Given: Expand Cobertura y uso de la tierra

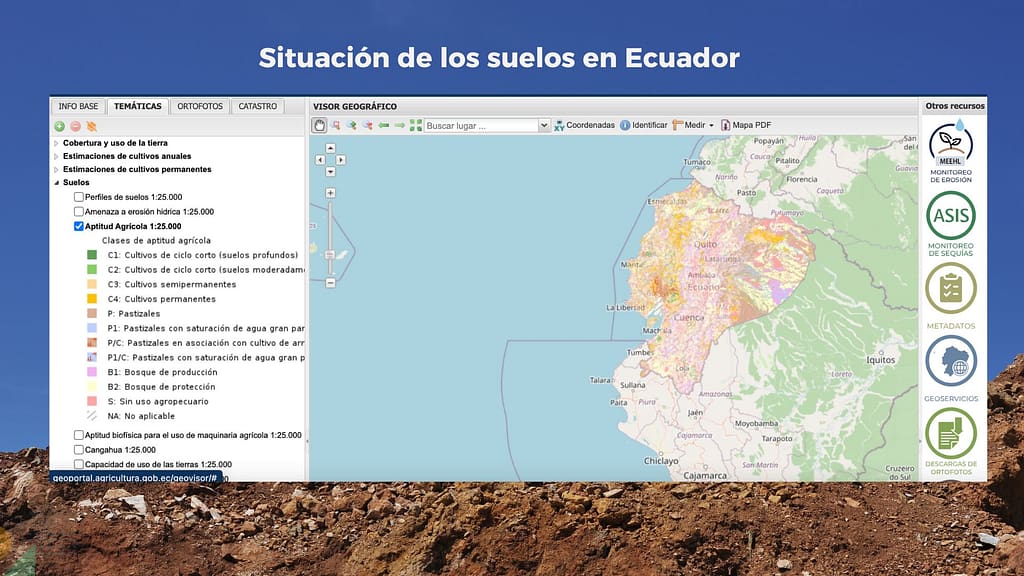Looking at the screenshot, I should (56, 143).
